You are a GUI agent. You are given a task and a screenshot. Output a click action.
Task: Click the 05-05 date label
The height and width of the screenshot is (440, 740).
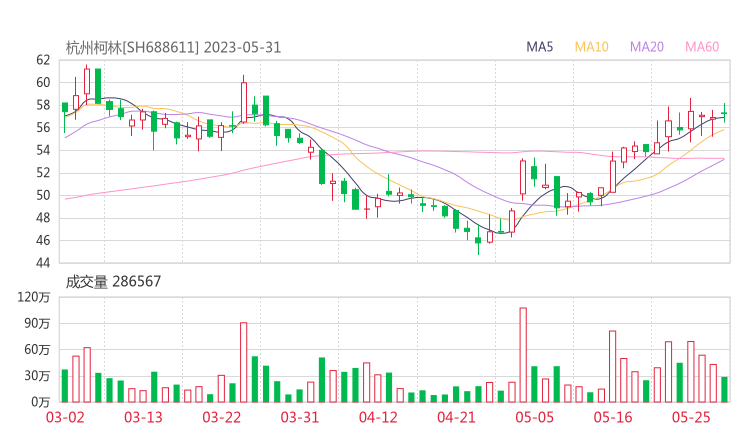pyautogui.click(x=534, y=417)
